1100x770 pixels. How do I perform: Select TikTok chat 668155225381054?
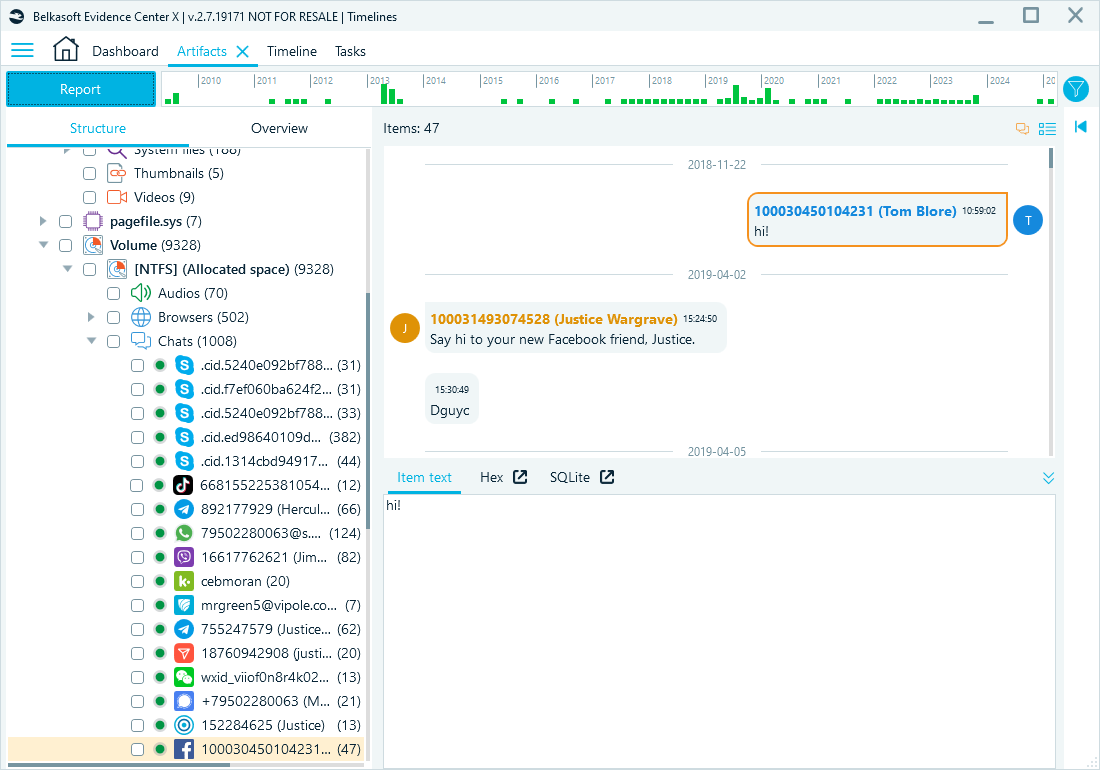click(x=264, y=485)
